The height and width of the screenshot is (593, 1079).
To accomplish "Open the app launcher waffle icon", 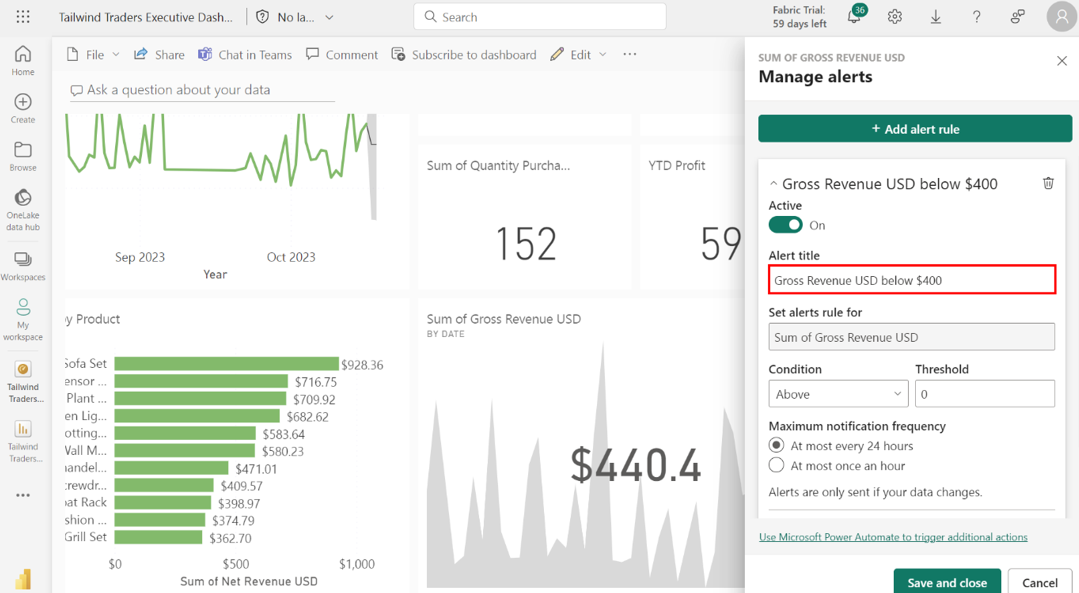I will click(23, 17).
